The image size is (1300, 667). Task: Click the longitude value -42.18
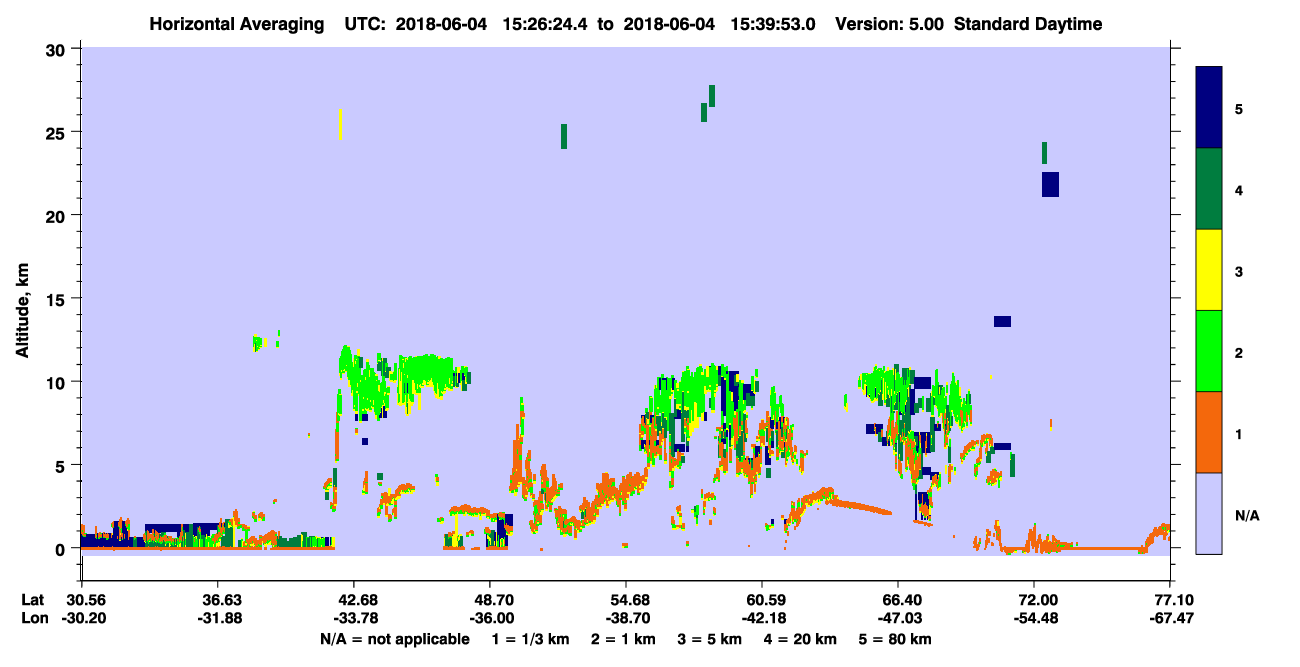(762, 619)
